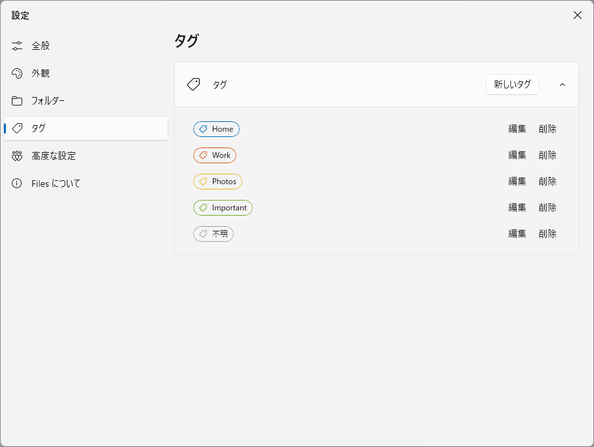Create a tag with 新しいタグ button
Viewport: 594px width, 447px height.
pyautogui.click(x=512, y=84)
